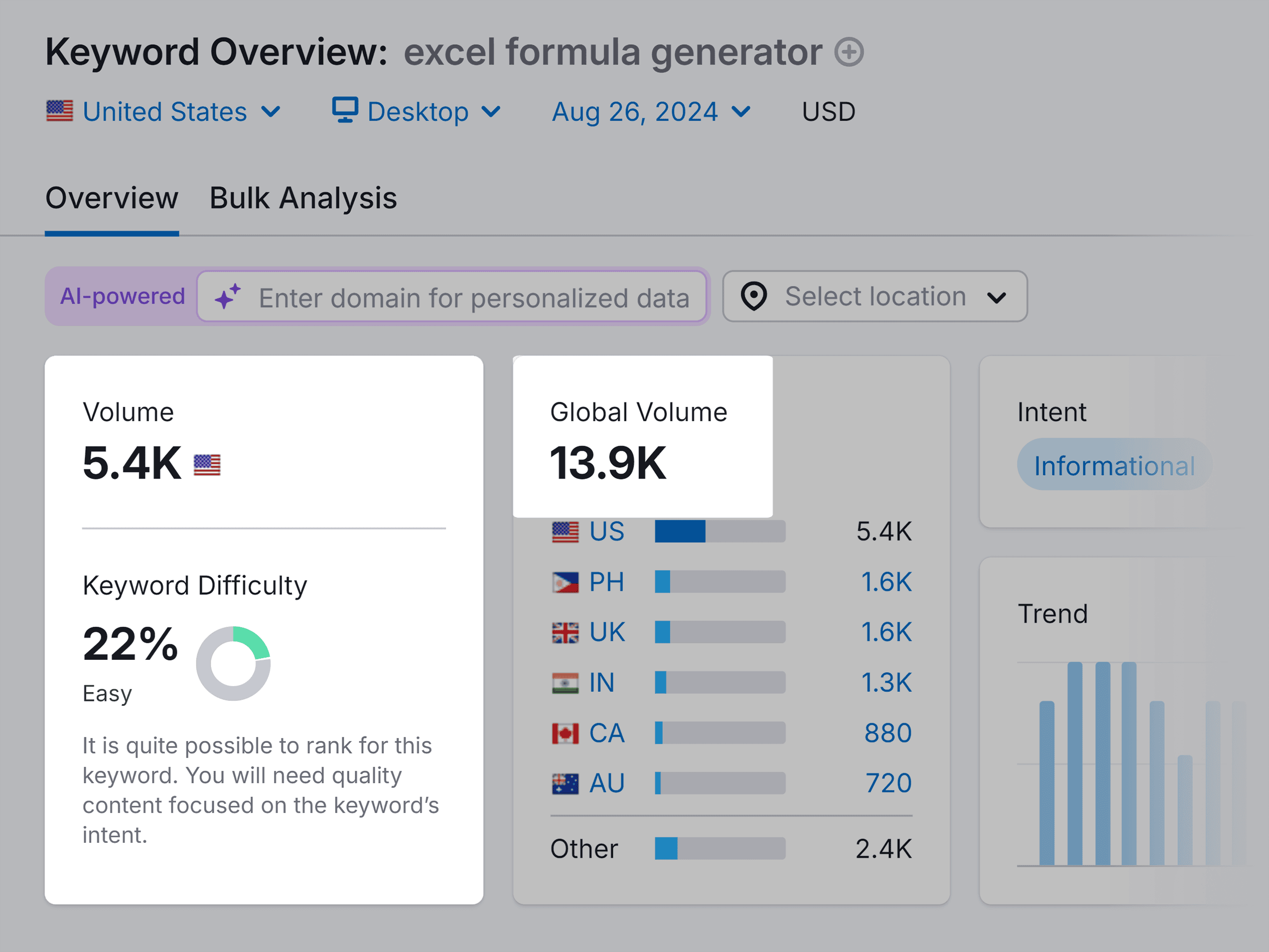Open the Aug 26, 2024 date dropdown
The height and width of the screenshot is (952, 1269).
(x=651, y=111)
